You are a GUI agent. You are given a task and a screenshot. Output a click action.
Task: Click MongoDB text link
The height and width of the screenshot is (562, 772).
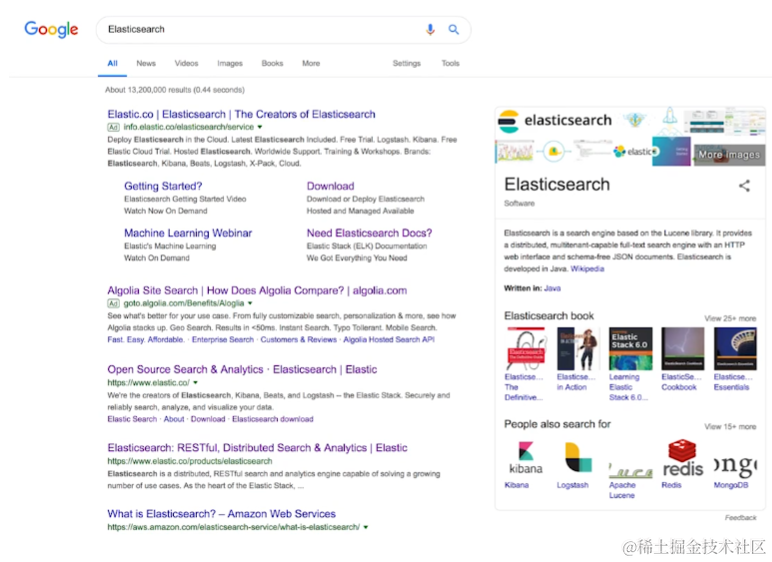(731, 485)
